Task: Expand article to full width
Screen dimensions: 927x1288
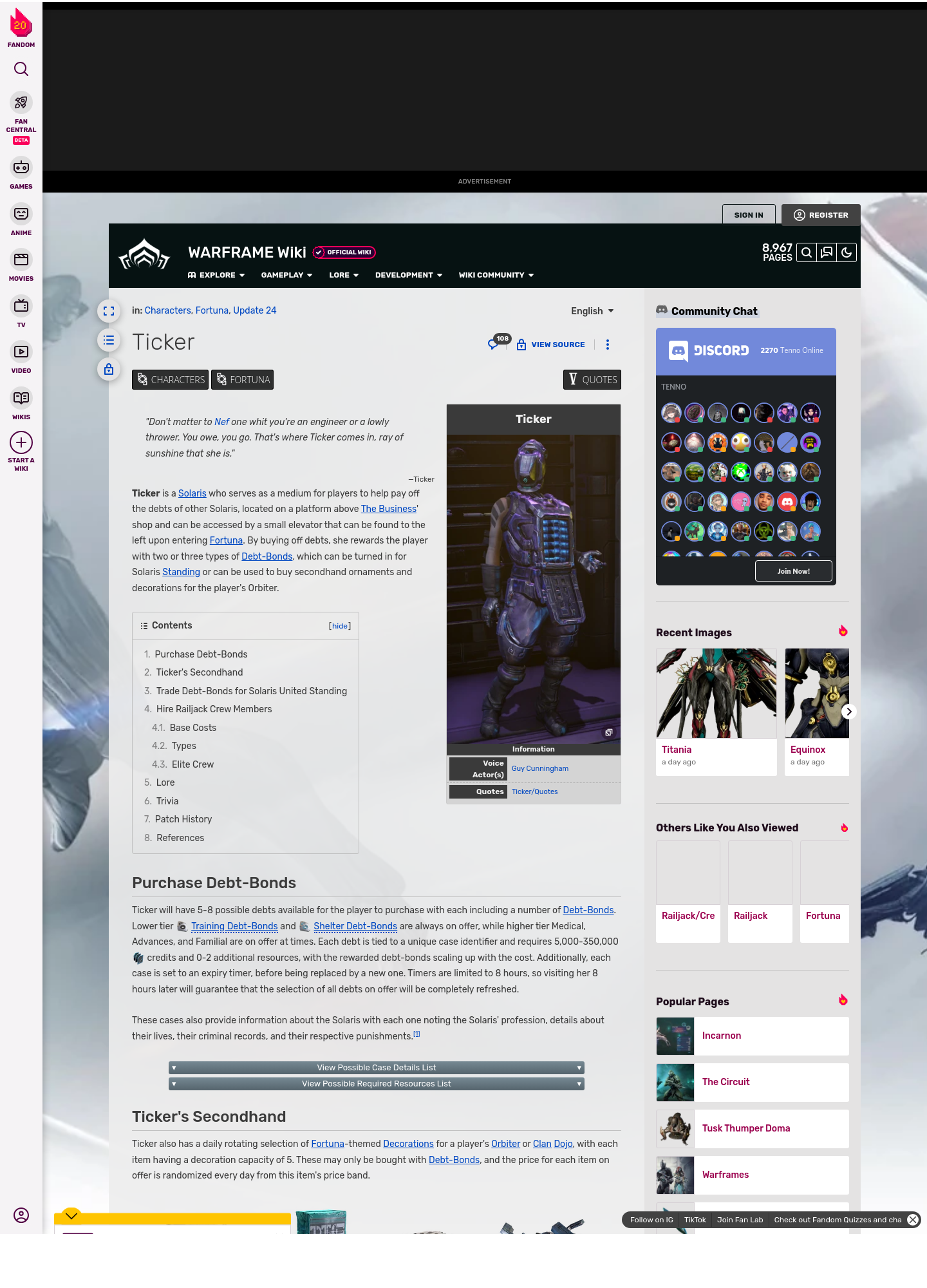Action: point(109,311)
